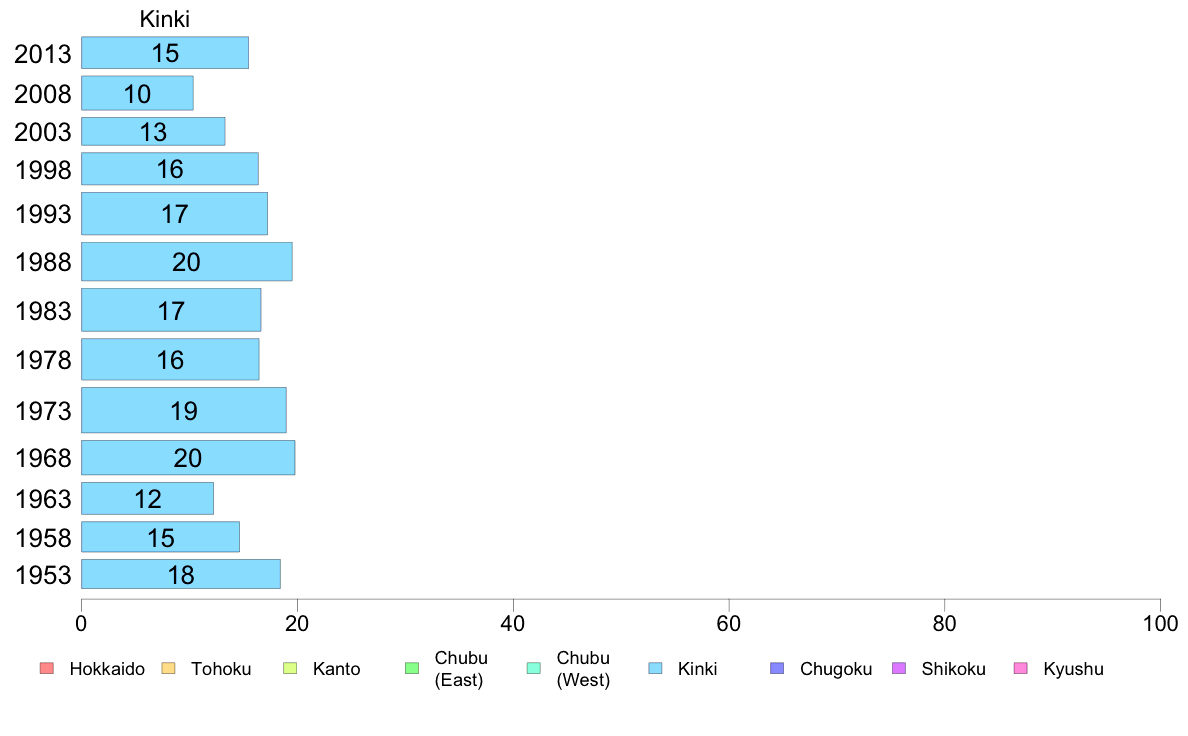
Task: Select the 2013 bar showing 15
Action: (x=165, y=52)
